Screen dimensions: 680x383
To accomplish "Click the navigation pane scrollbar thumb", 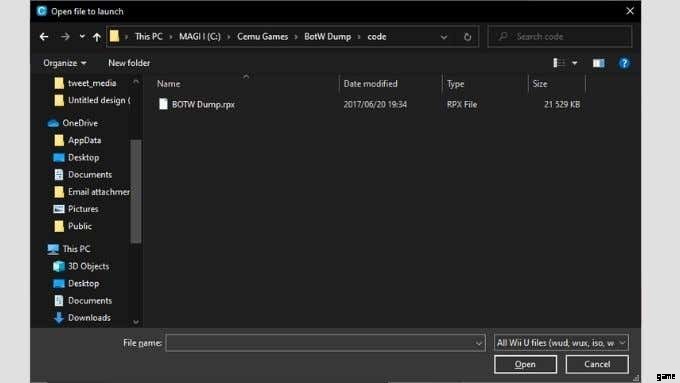I will 135,191.
